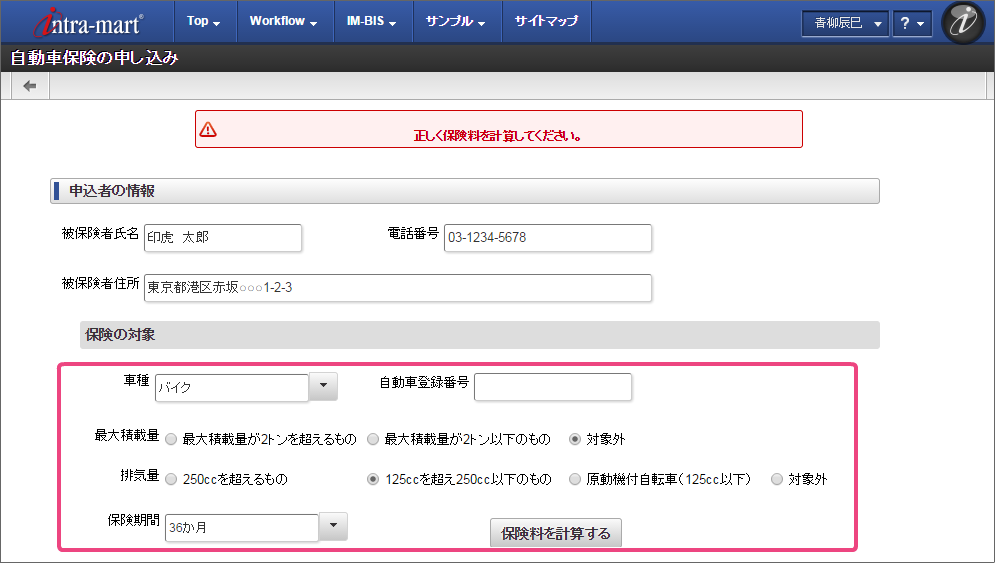Open the Top menu
The image size is (995, 563).
pos(204,21)
